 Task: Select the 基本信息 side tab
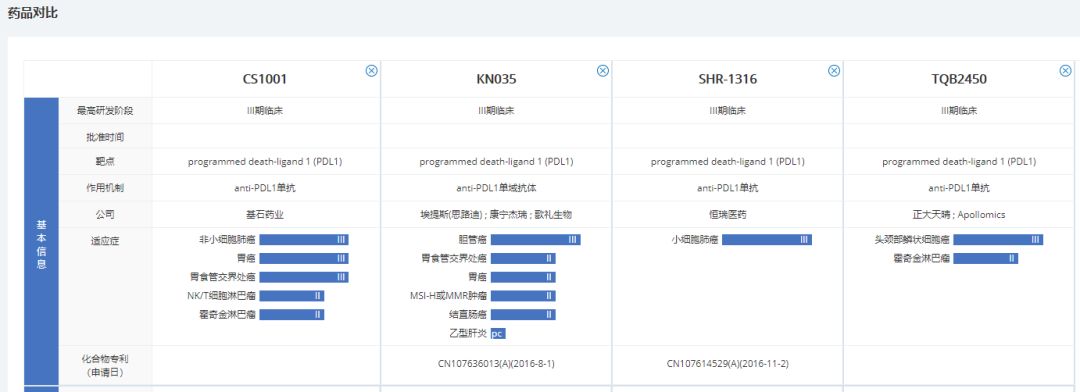tap(41, 244)
